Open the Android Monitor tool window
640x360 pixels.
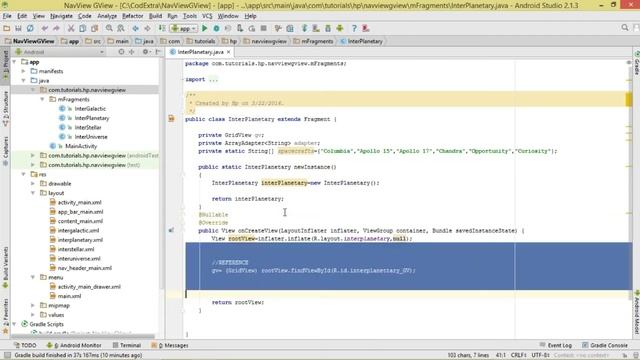click(x=74, y=345)
